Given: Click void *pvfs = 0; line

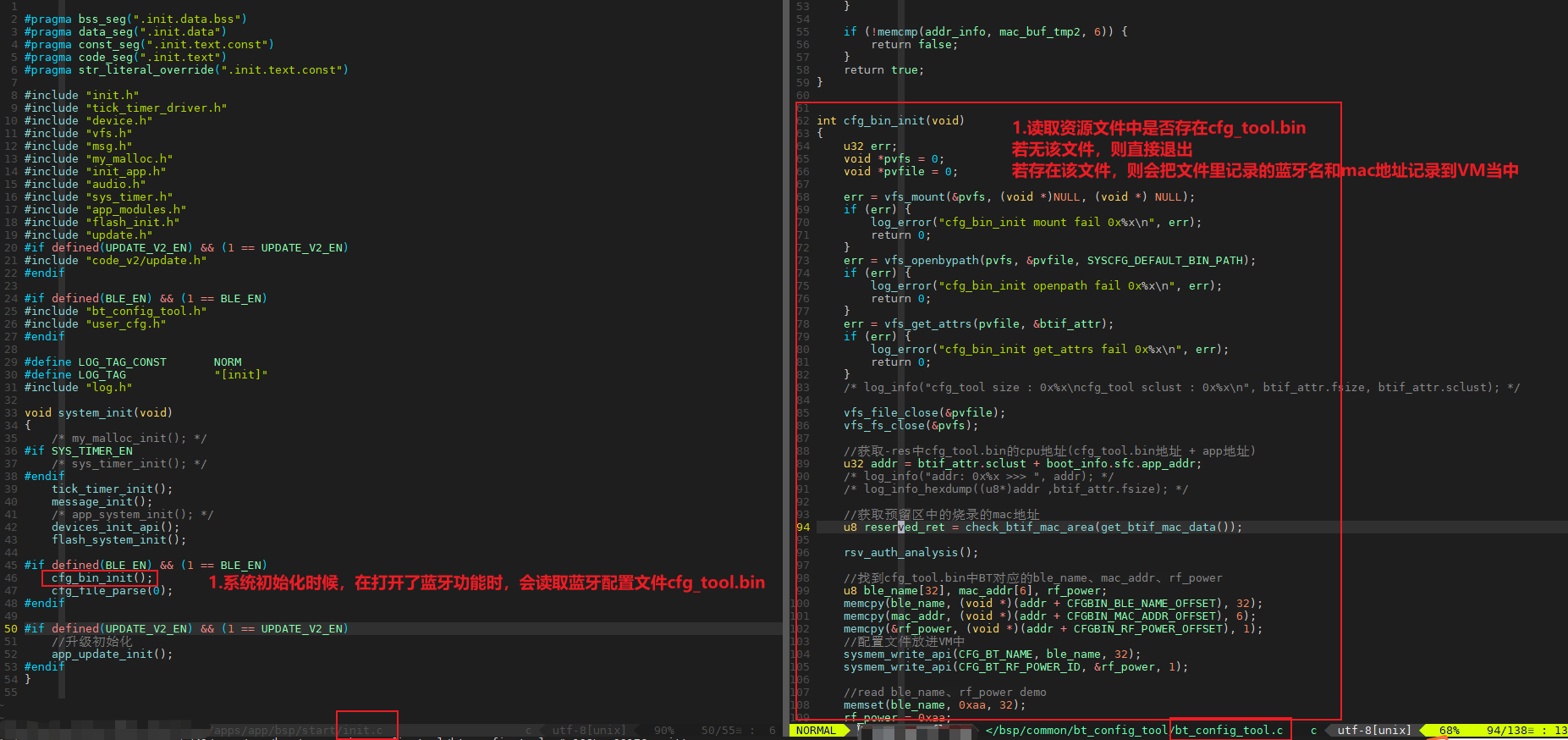Looking at the screenshot, I should point(894,158).
